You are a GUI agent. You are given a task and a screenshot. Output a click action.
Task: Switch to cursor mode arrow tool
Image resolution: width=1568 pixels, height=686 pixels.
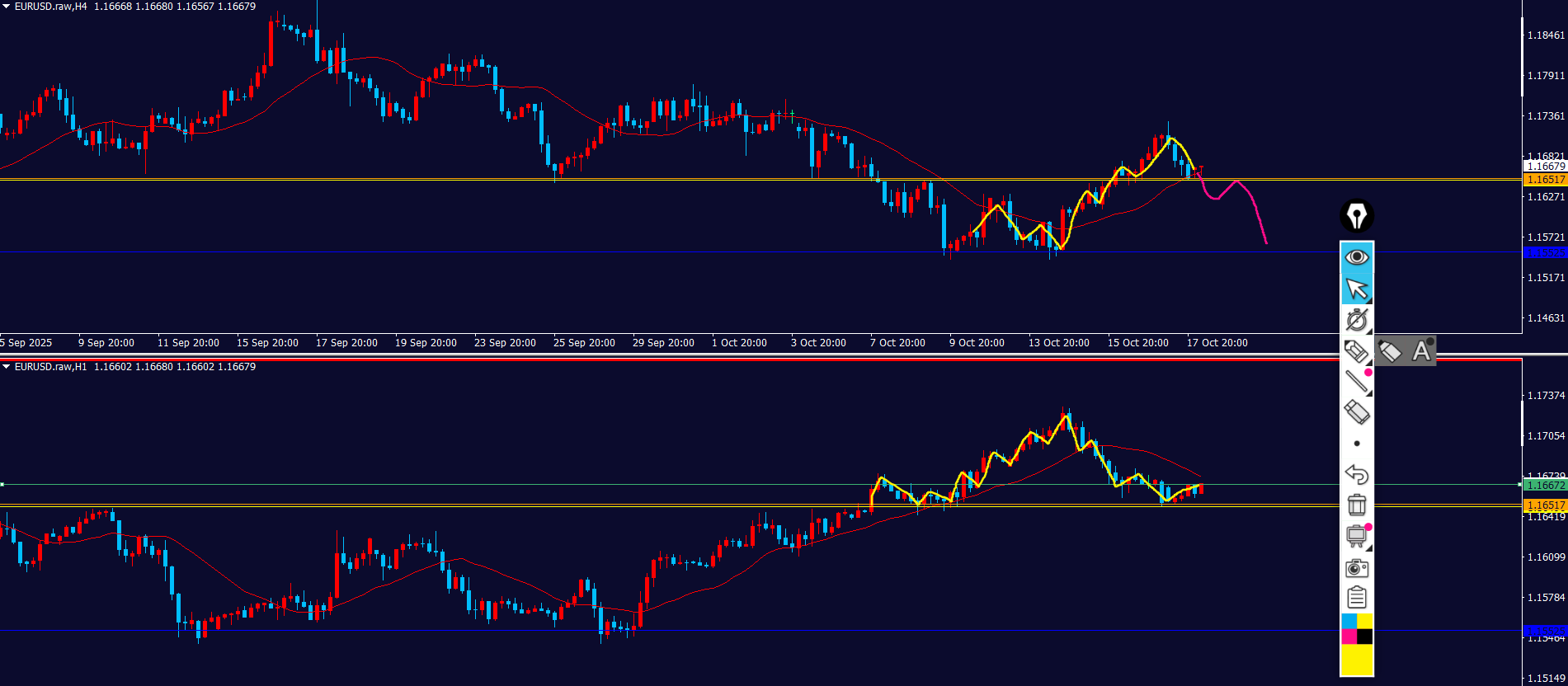pos(1357,289)
